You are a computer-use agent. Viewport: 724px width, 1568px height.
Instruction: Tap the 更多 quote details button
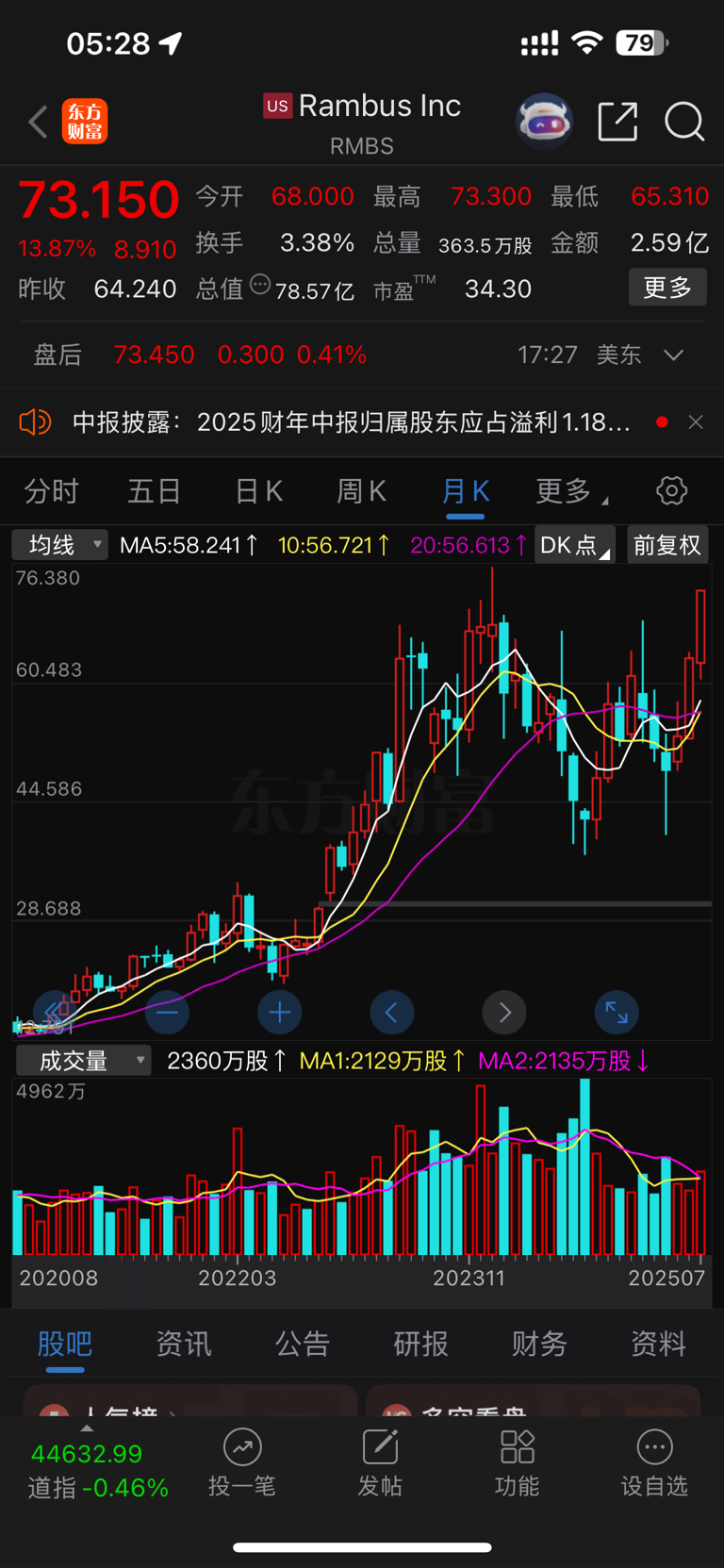667,287
